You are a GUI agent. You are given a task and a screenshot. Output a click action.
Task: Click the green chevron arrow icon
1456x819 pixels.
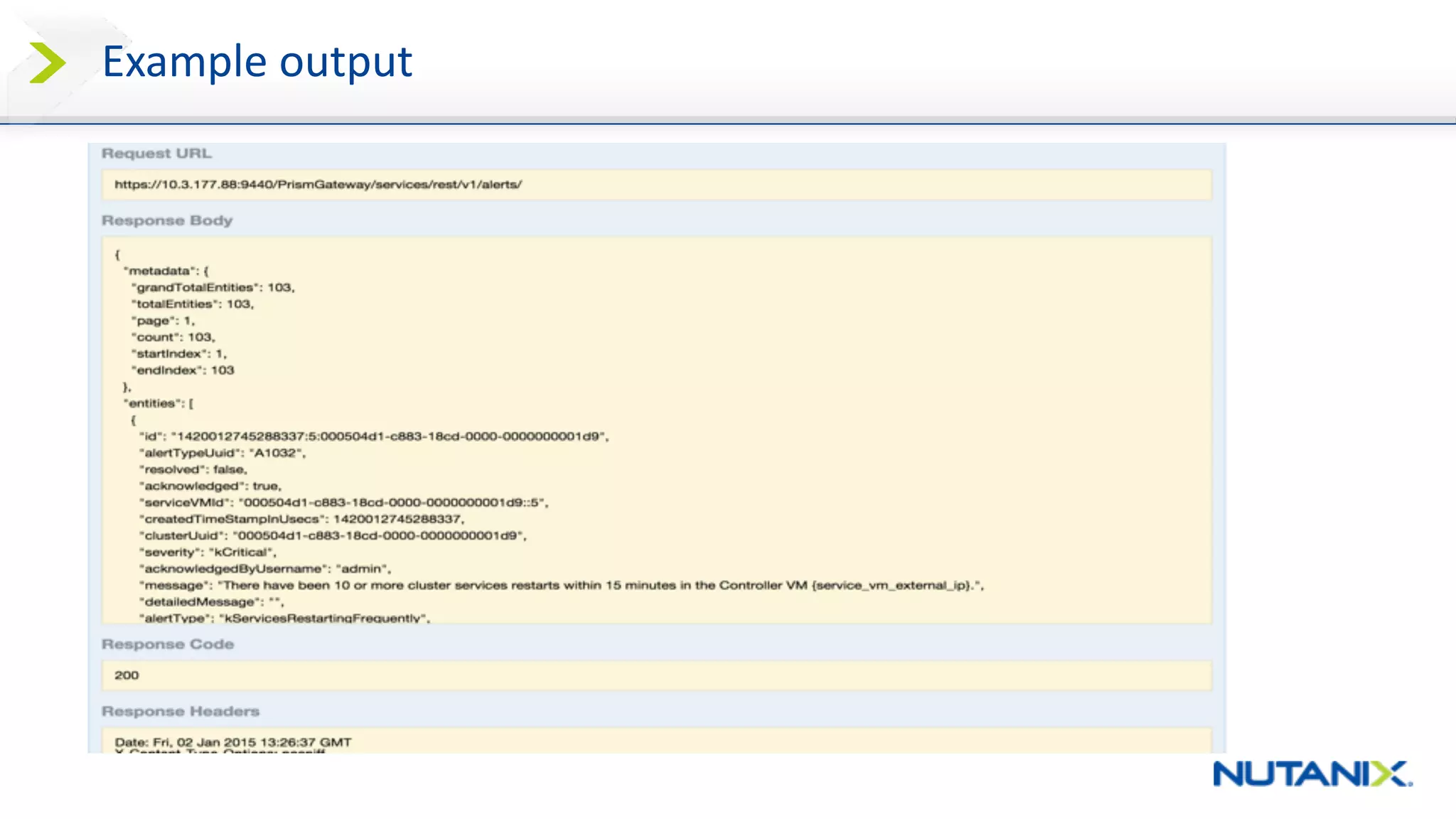click(x=48, y=63)
